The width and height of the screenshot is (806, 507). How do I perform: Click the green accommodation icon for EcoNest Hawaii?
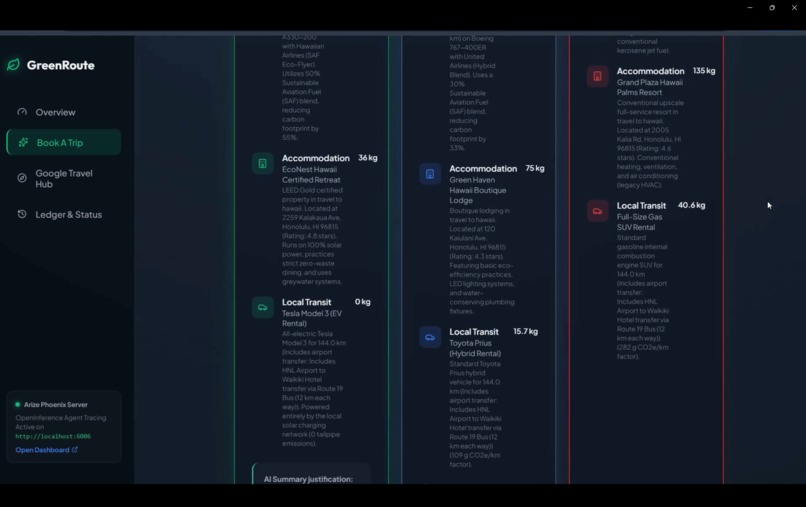coord(263,164)
